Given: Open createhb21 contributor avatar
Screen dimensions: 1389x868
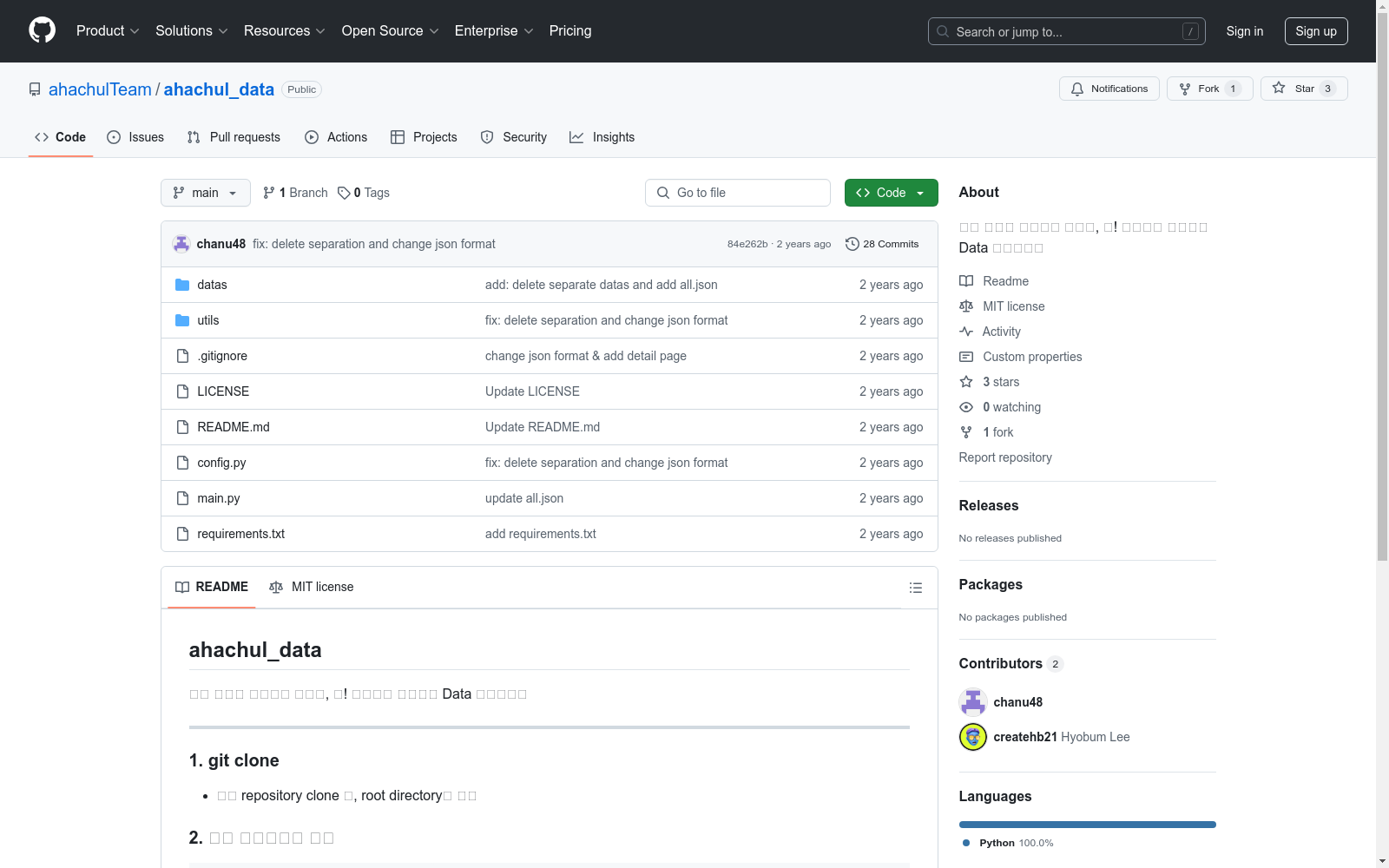Looking at the screenshot, I should [973, 737].
